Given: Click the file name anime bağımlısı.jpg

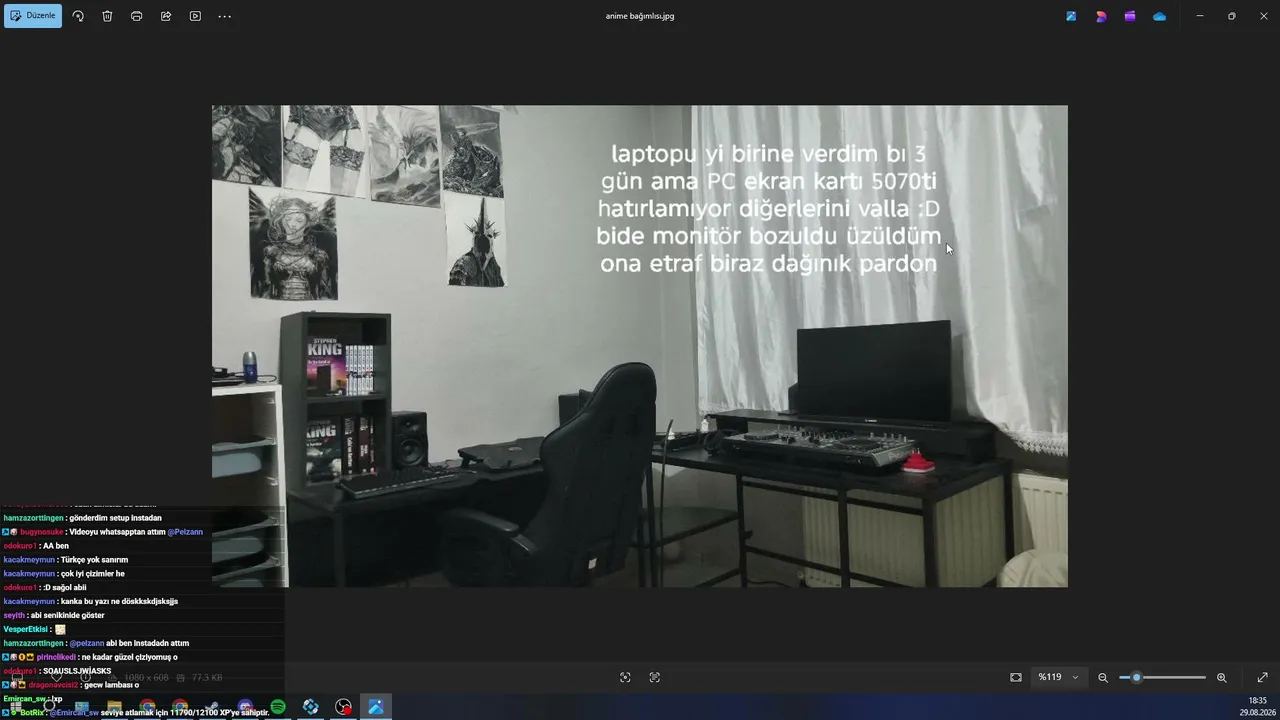Looking at the screenshot, I should click(x=640, y=16).
